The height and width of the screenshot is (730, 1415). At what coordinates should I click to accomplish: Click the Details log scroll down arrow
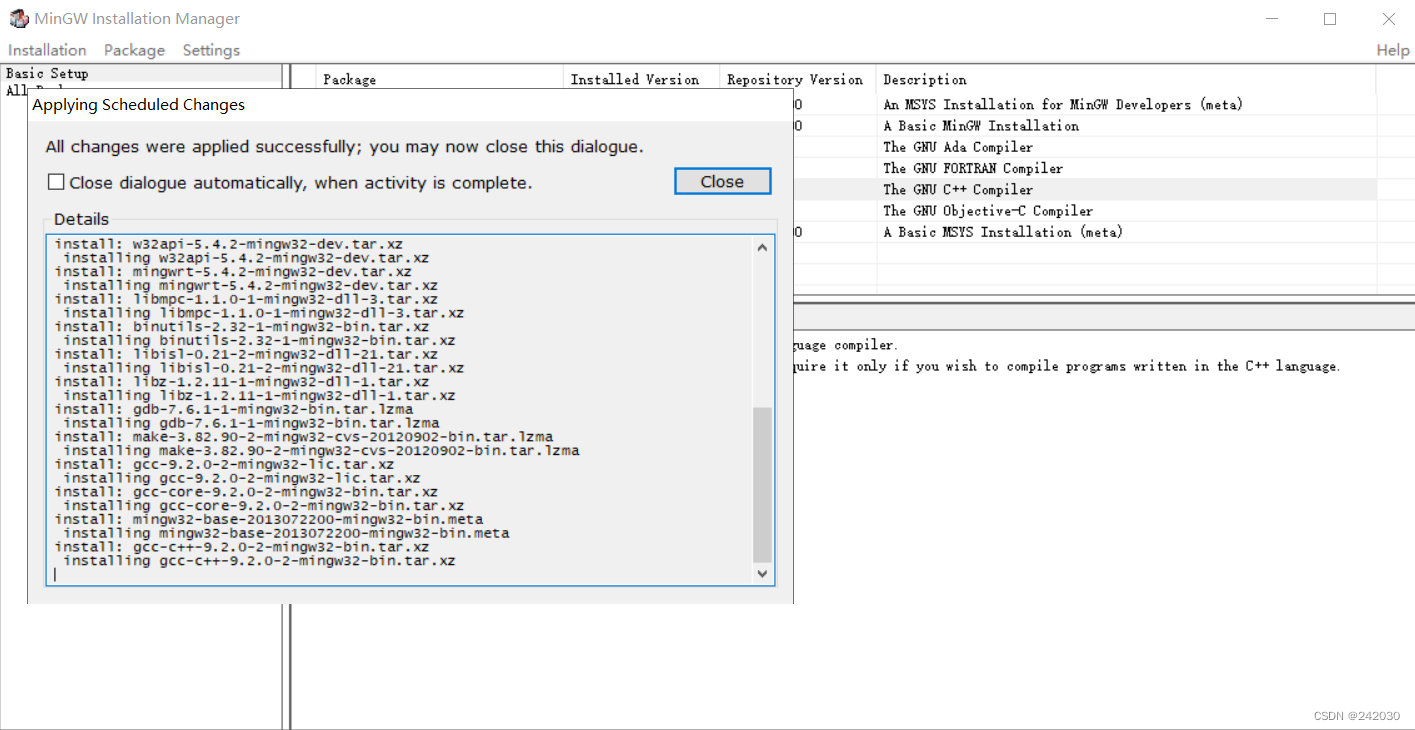762,574
